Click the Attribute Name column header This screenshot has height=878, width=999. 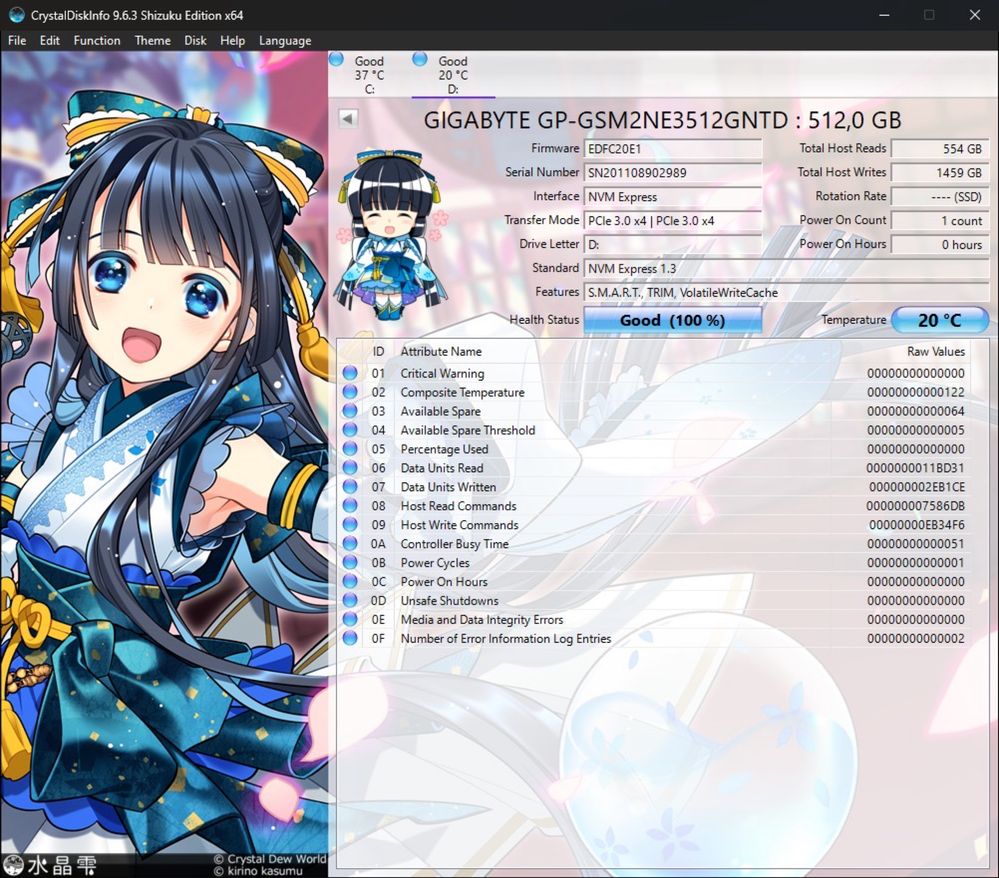[441, 351]
